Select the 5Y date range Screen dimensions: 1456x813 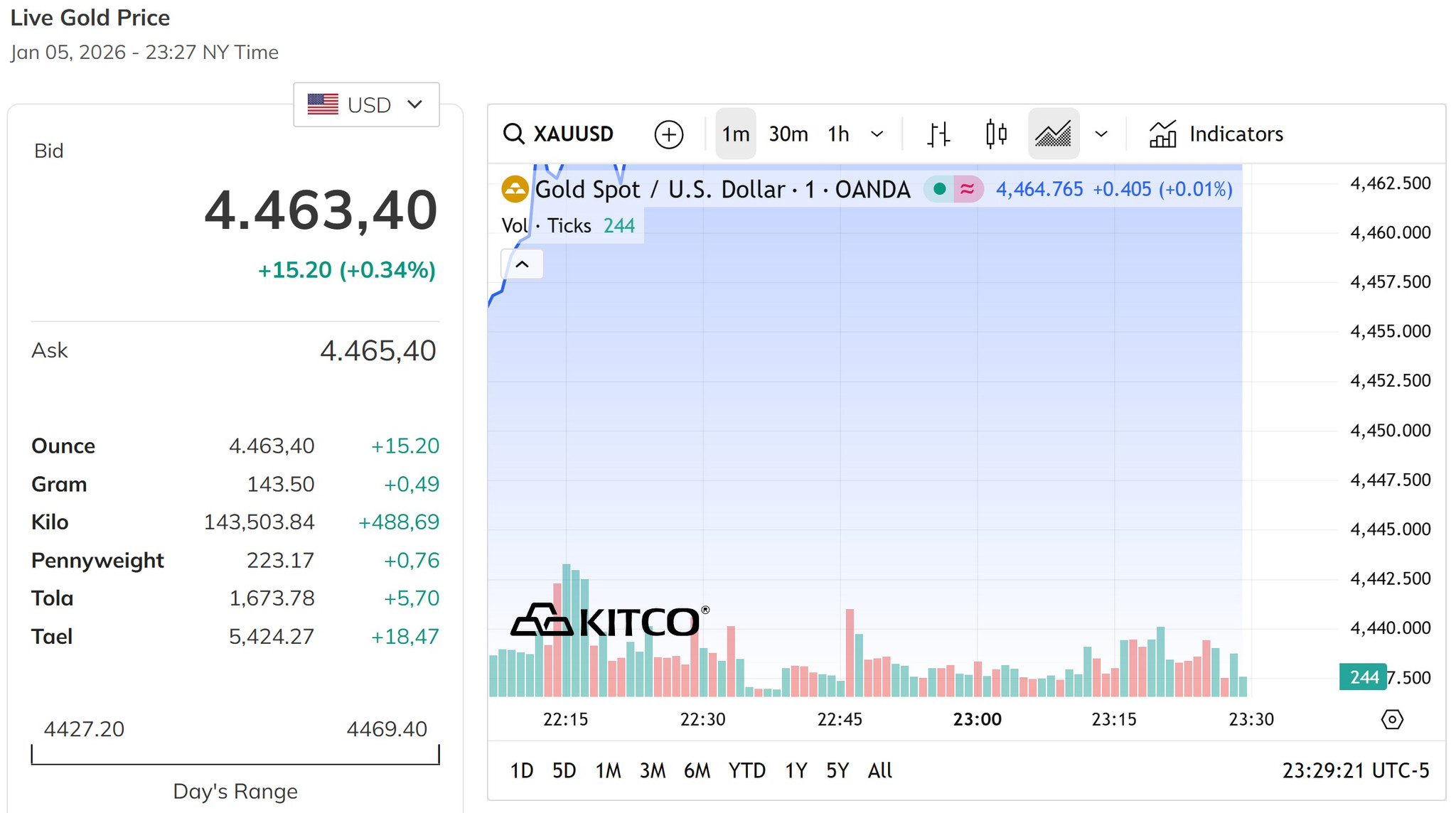pyautogui.click(x=837, y=770)
